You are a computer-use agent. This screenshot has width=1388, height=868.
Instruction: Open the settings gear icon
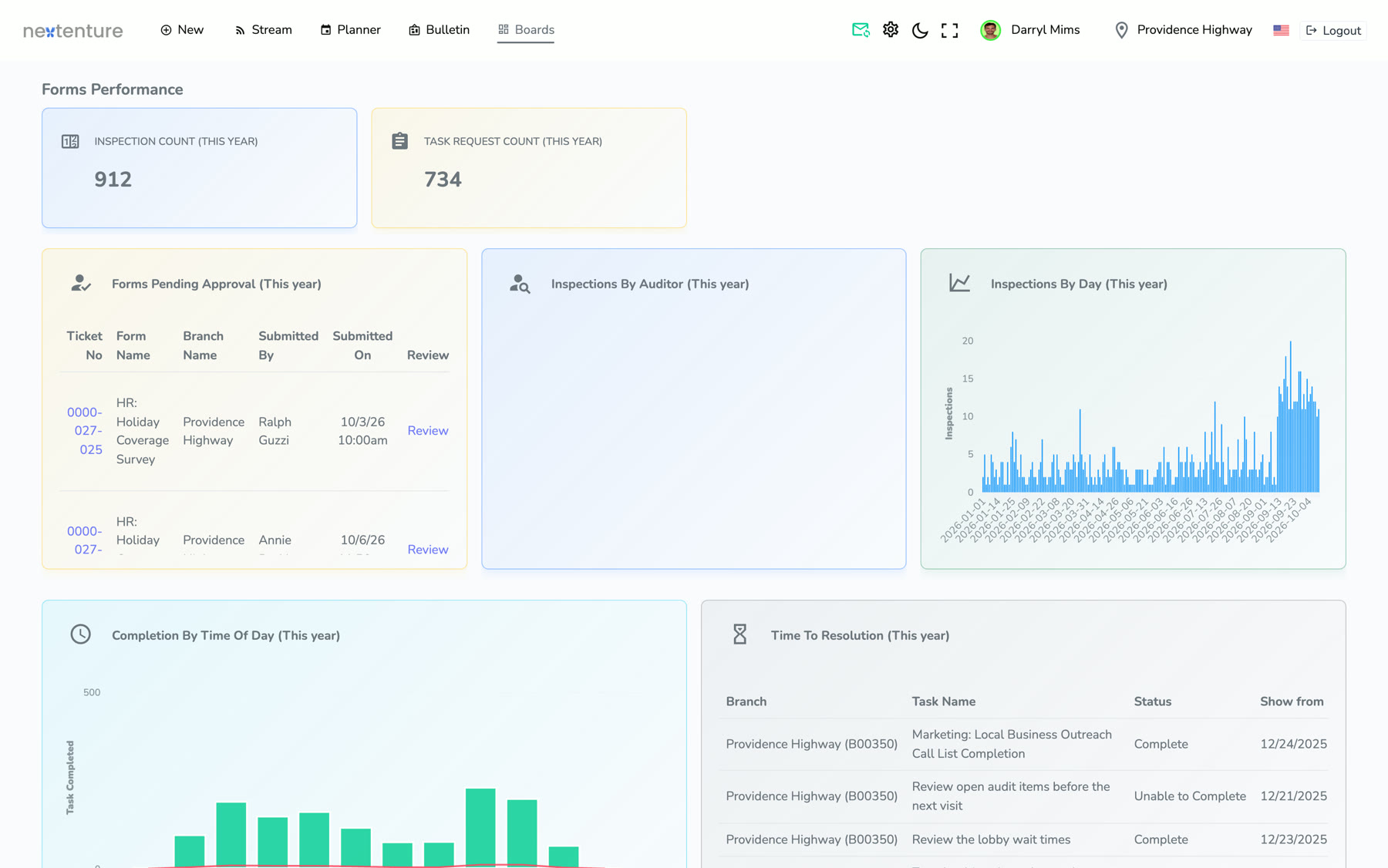pos(891,29)
